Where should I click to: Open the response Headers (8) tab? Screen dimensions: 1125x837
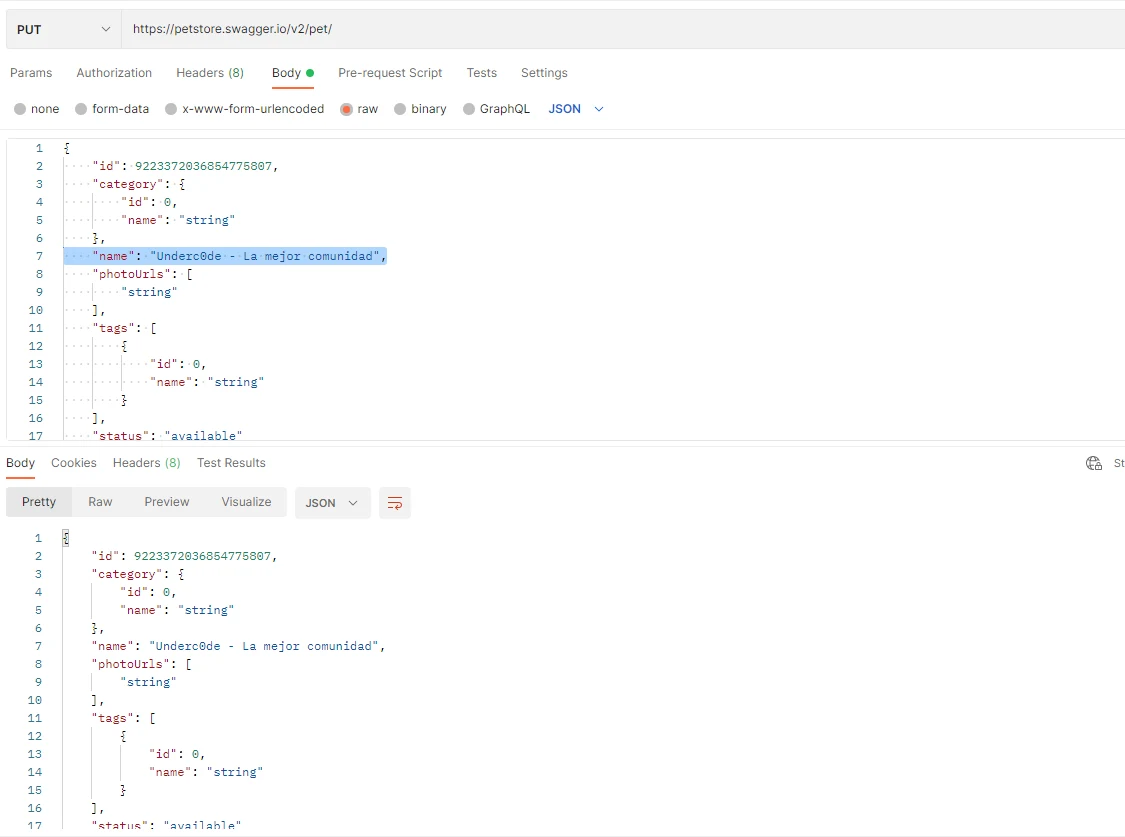pos(146,463)
